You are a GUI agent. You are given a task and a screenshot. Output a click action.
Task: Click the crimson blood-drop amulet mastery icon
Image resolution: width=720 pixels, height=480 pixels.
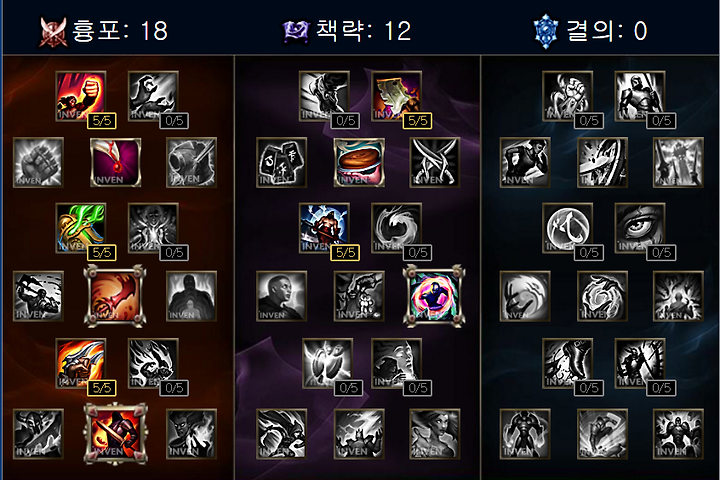tap(115, 163)
